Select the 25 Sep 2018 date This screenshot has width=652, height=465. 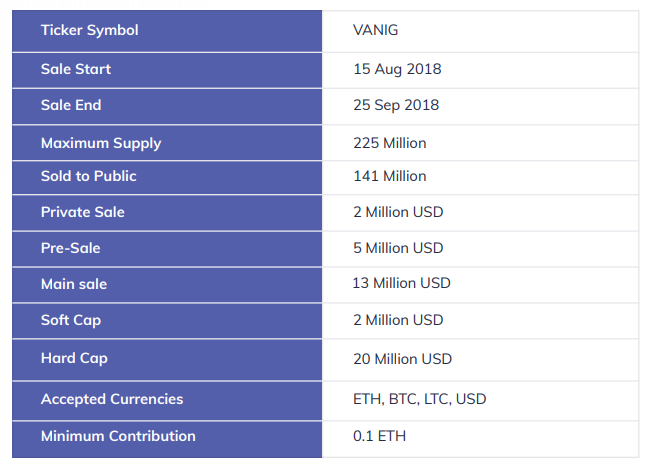(396, 105)
